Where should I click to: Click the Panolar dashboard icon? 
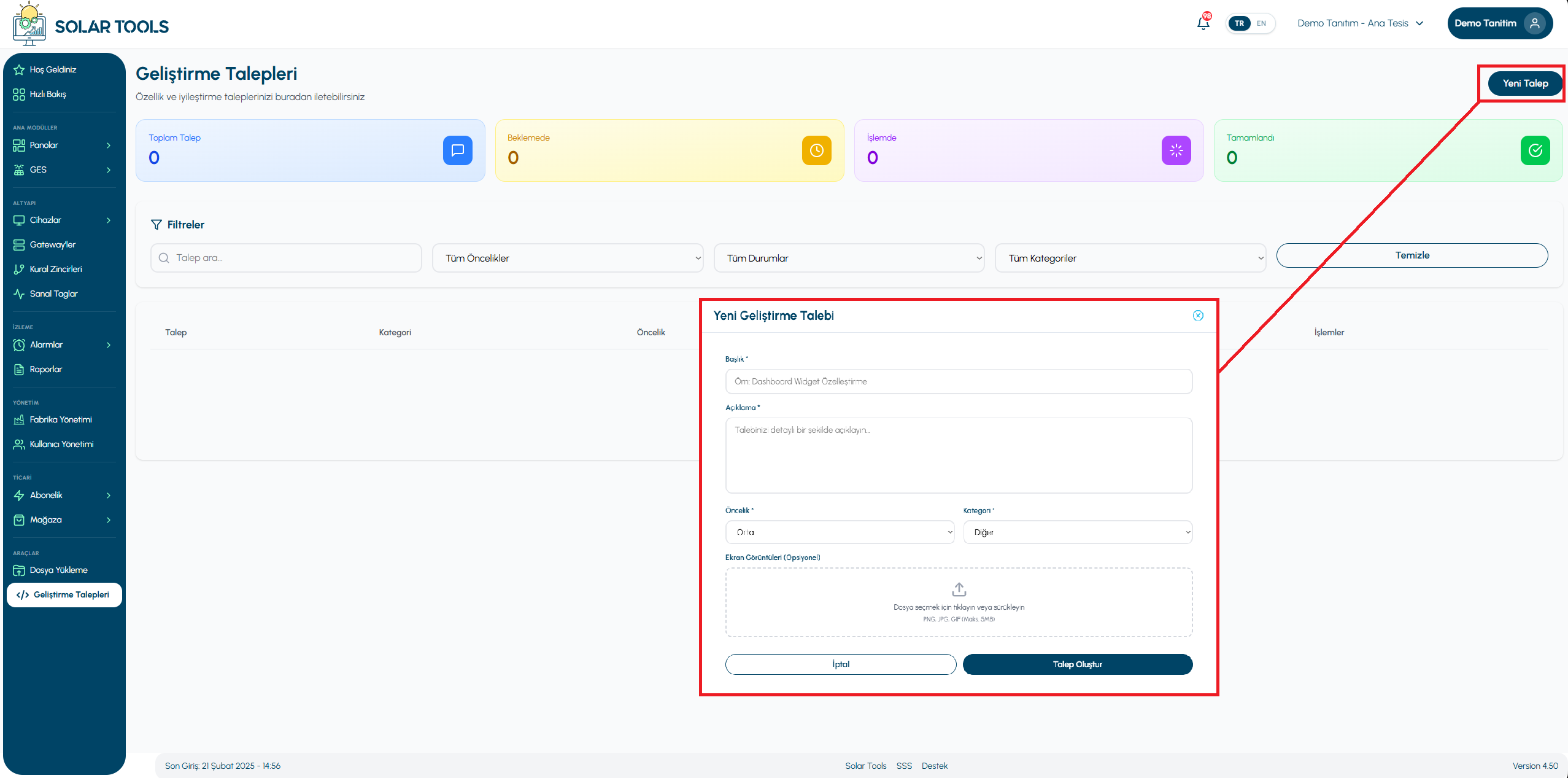pyautogui.click(x=19, y=145)
